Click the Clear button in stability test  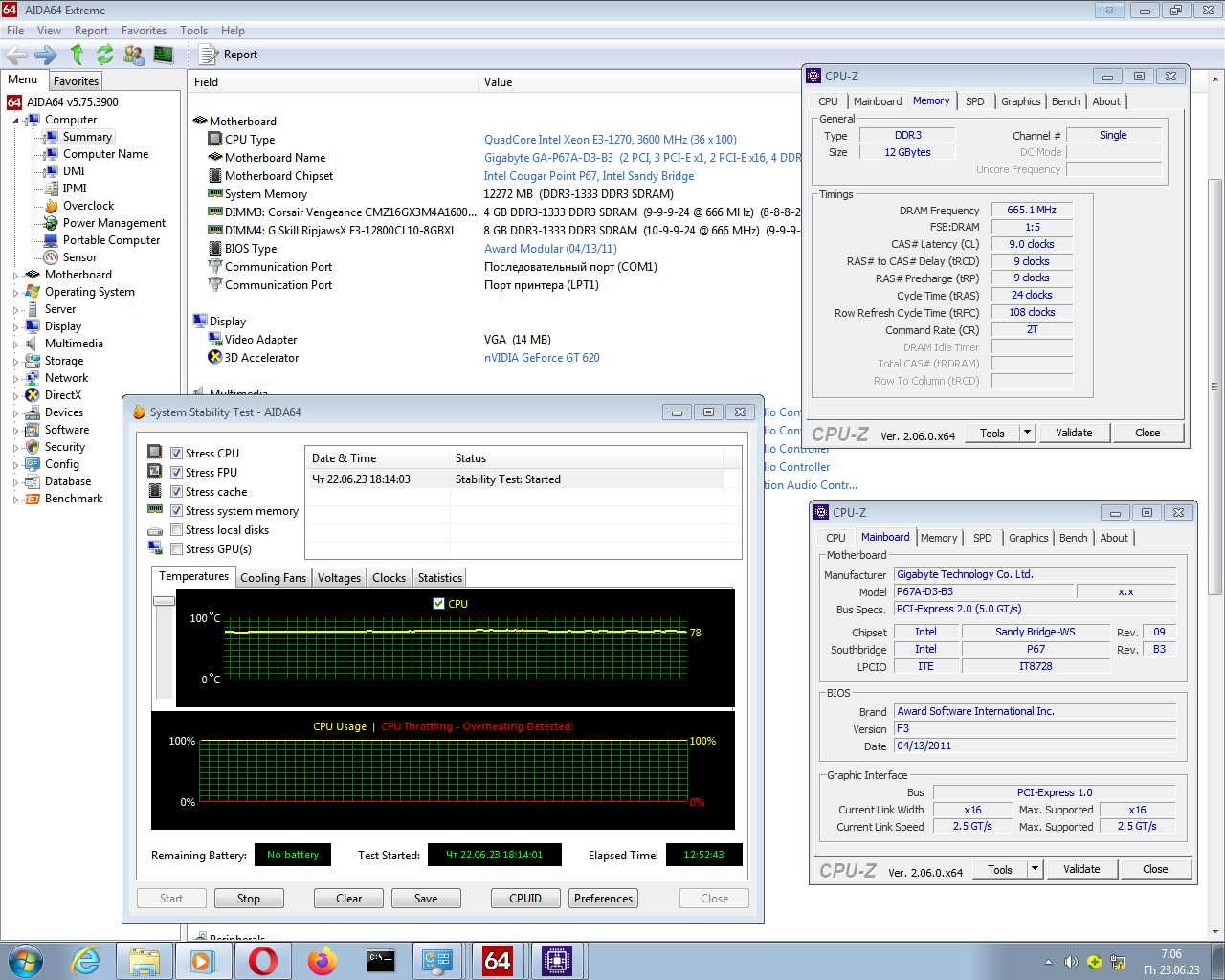click(349, 899)
